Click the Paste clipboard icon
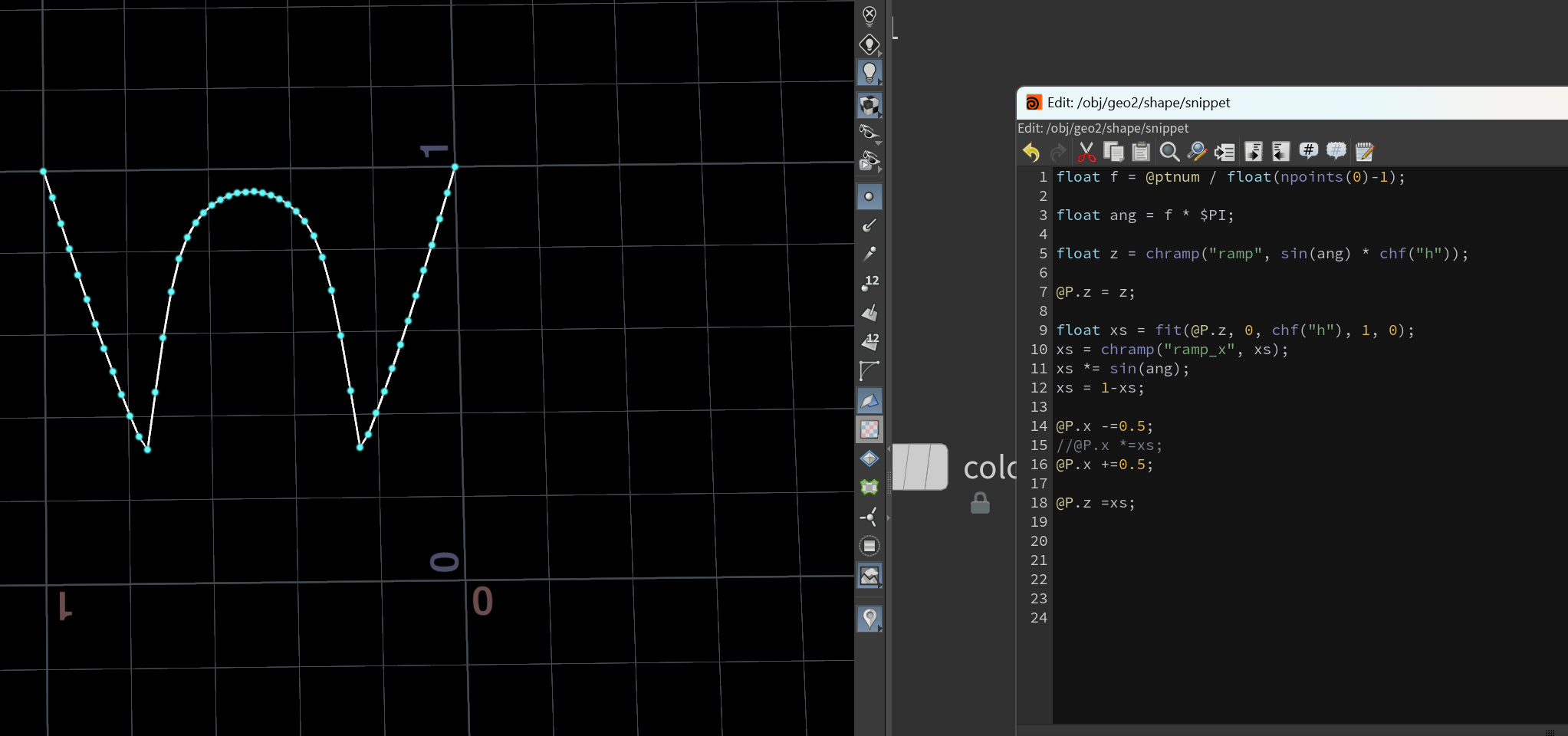This screenshot has height=736, width=1568. (x=1141, y=152)
